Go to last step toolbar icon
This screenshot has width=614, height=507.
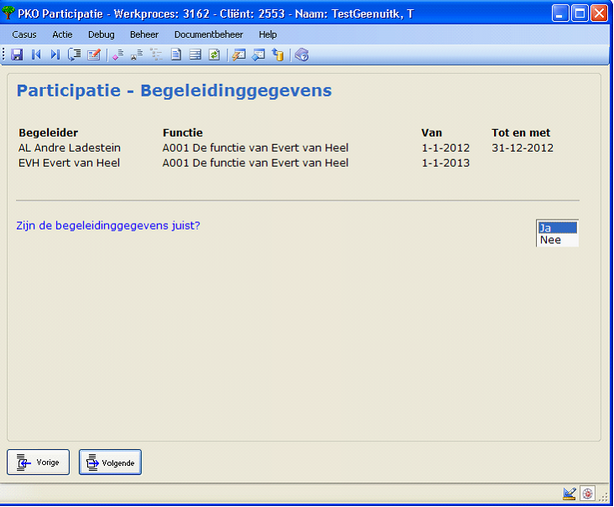coord(55,55)
